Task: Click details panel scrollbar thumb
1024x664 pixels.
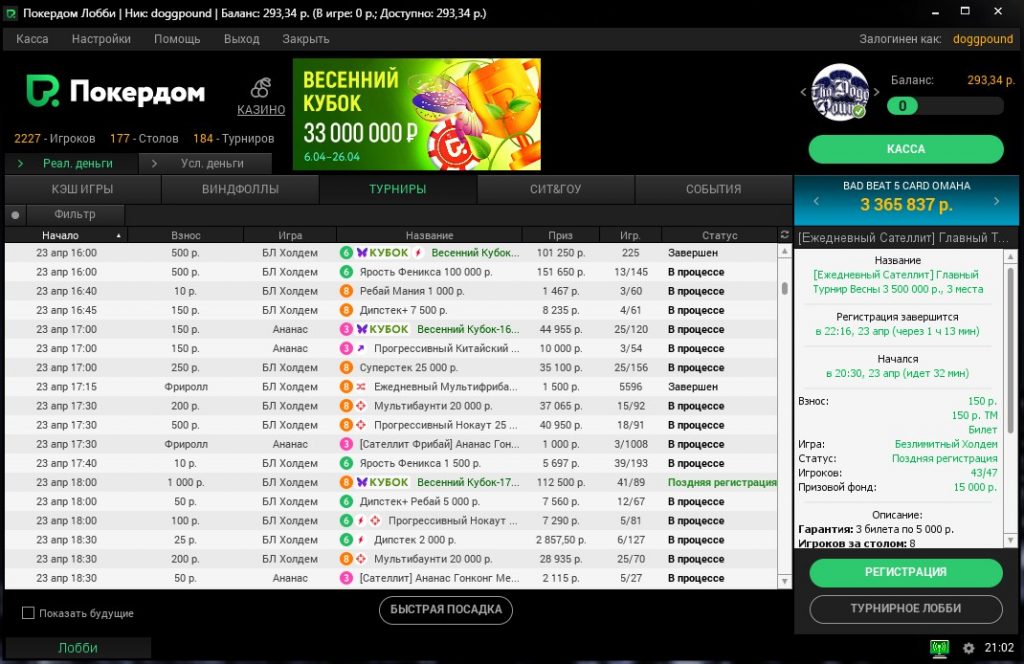Action: 1011,350
